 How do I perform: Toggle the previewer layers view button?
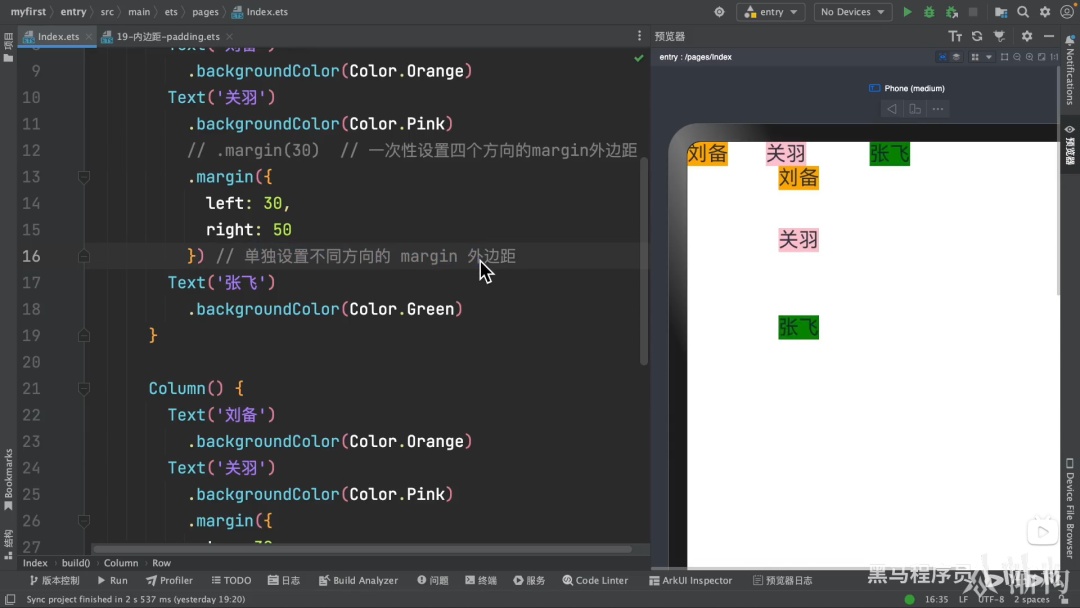[x=956, y=57]
